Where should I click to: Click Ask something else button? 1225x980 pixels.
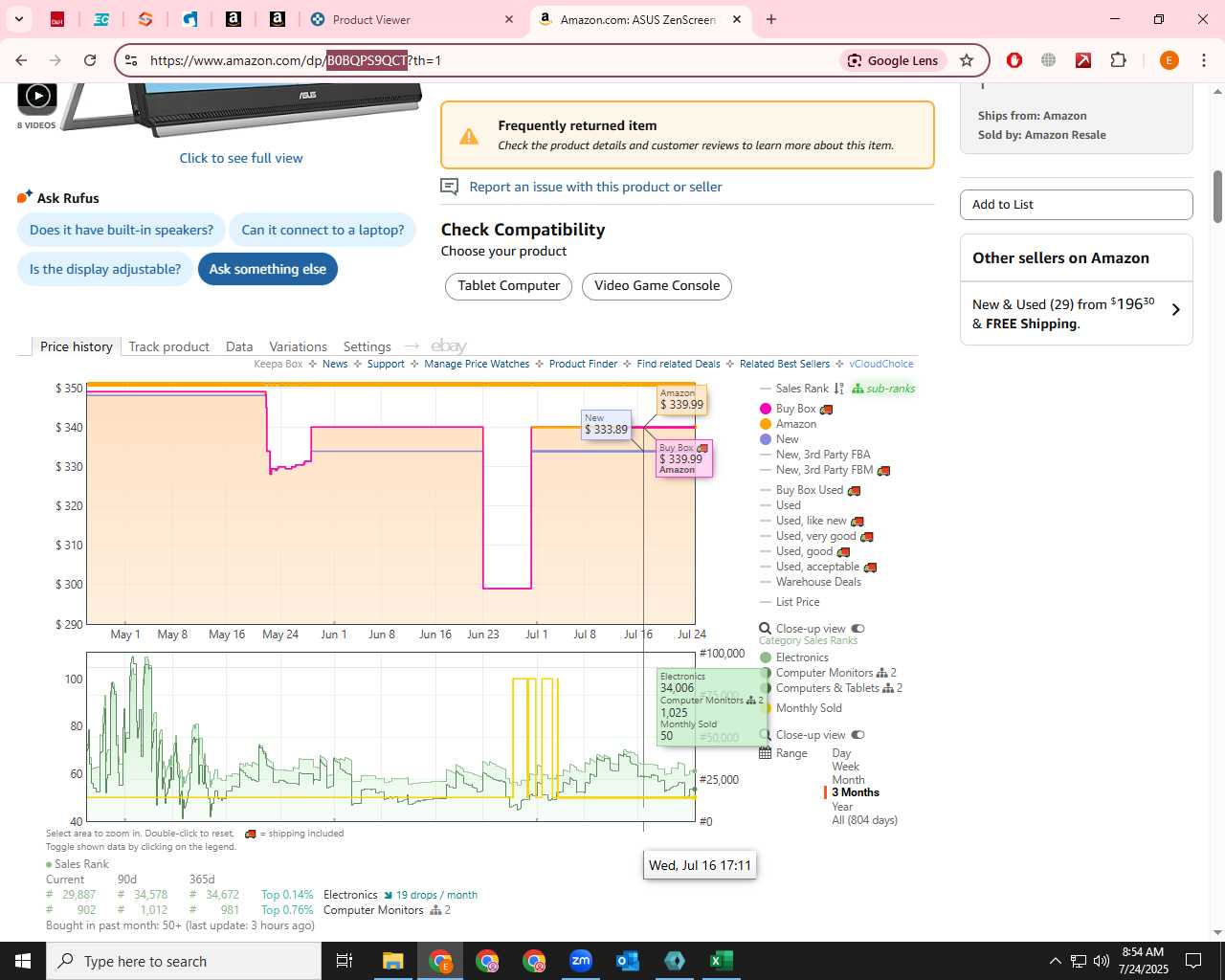click(x=268, y=269)
